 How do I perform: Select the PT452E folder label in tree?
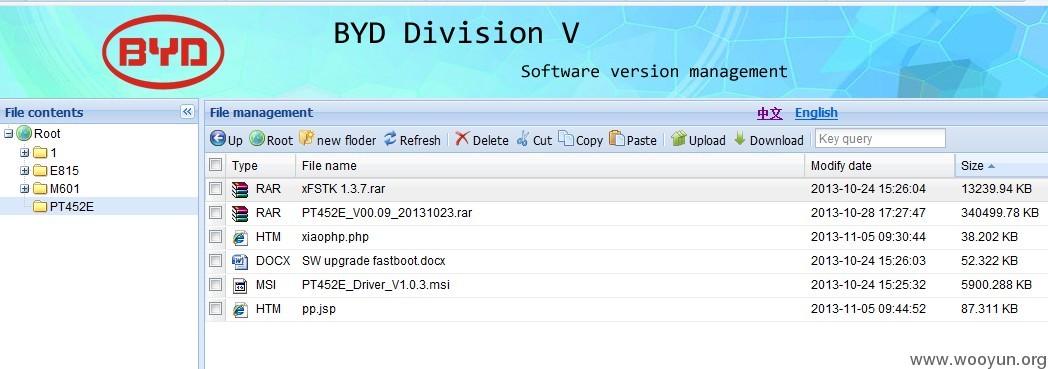(72, 207)
